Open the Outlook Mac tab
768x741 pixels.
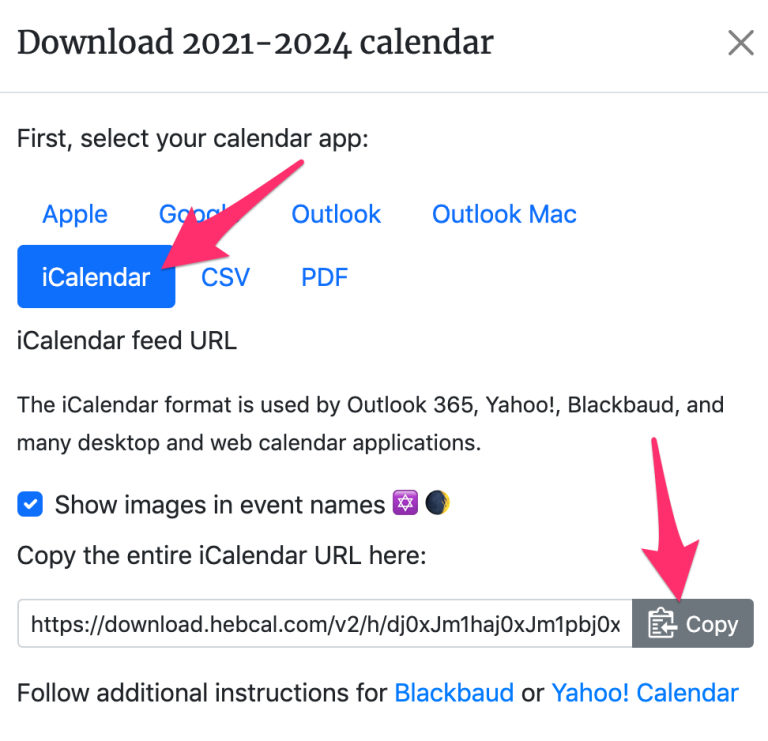click(x=504, y=214)
